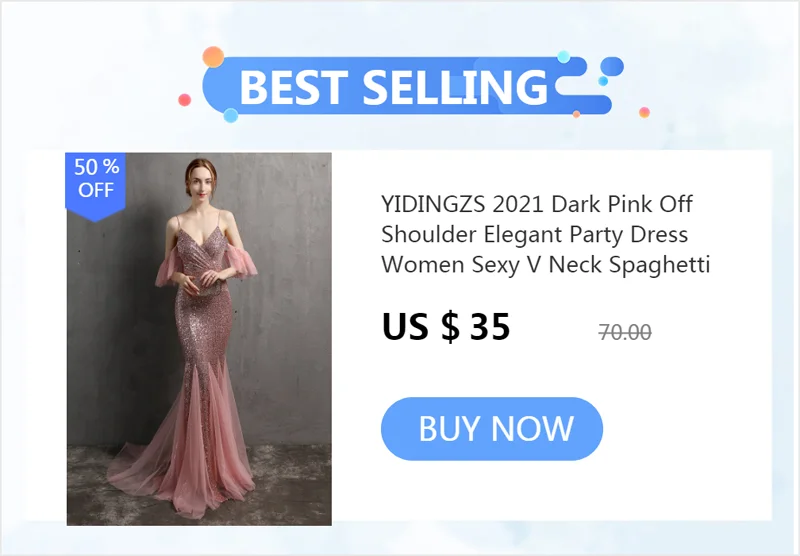Click the cyan circle above the banner's right end
The width and height of the screenshot is (800, 556).
564,57
